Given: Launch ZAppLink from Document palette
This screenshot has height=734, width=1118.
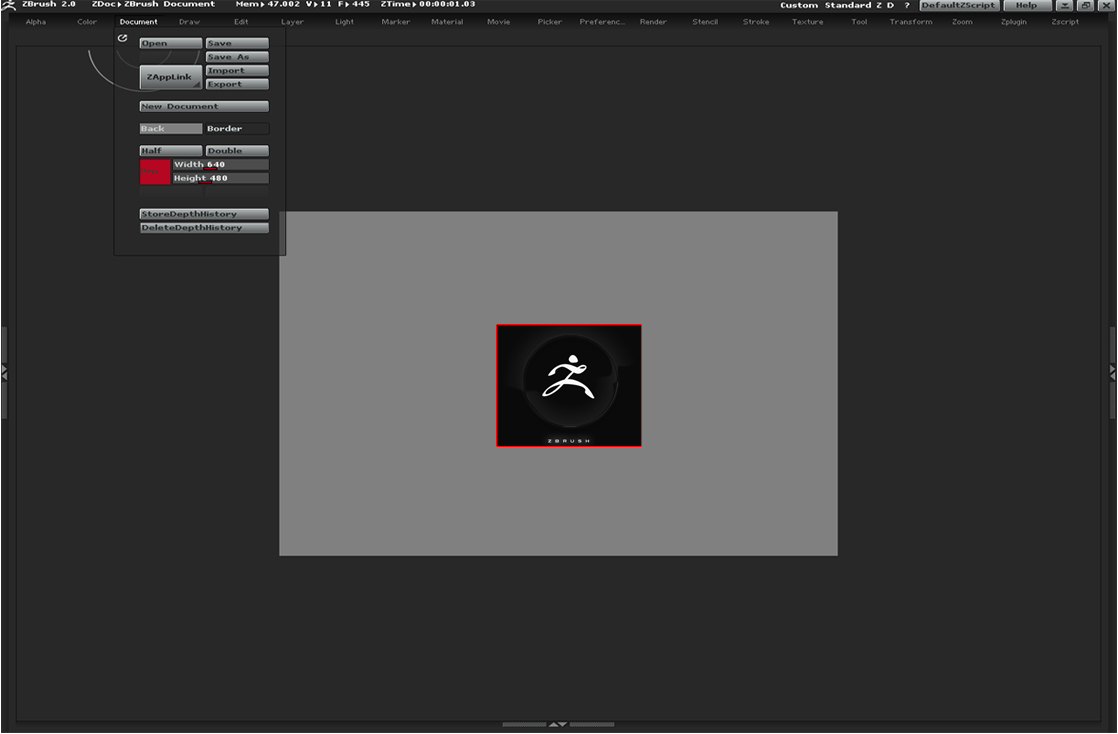Looking at the screenshot, I should [x=170, y=77].
